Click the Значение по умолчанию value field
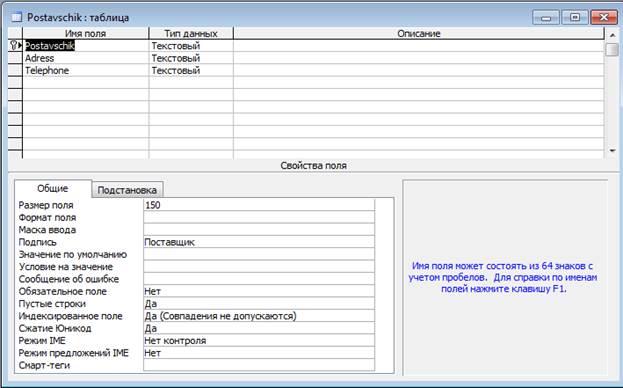 point(259,254)
